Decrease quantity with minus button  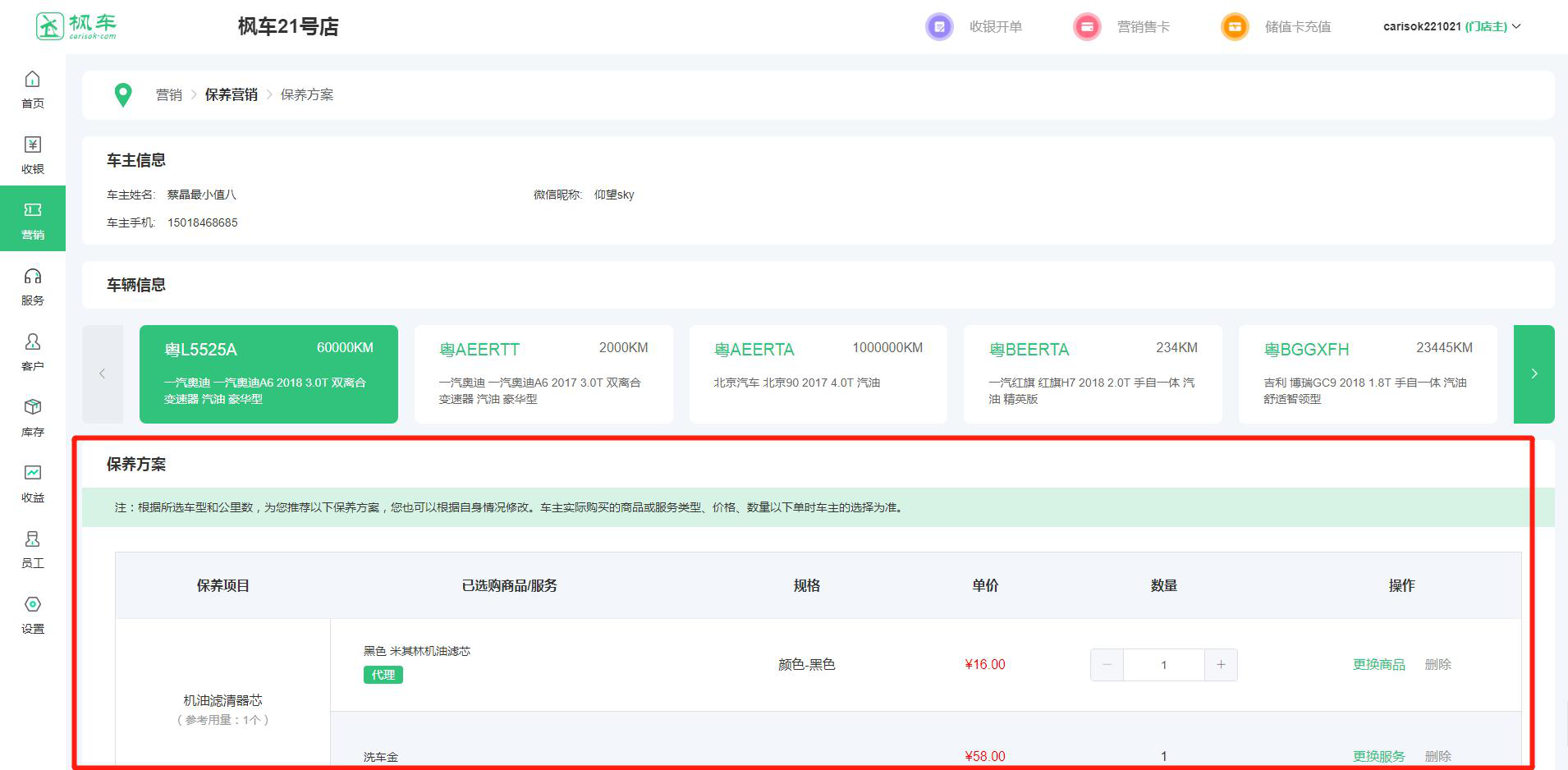[1107, 665]
